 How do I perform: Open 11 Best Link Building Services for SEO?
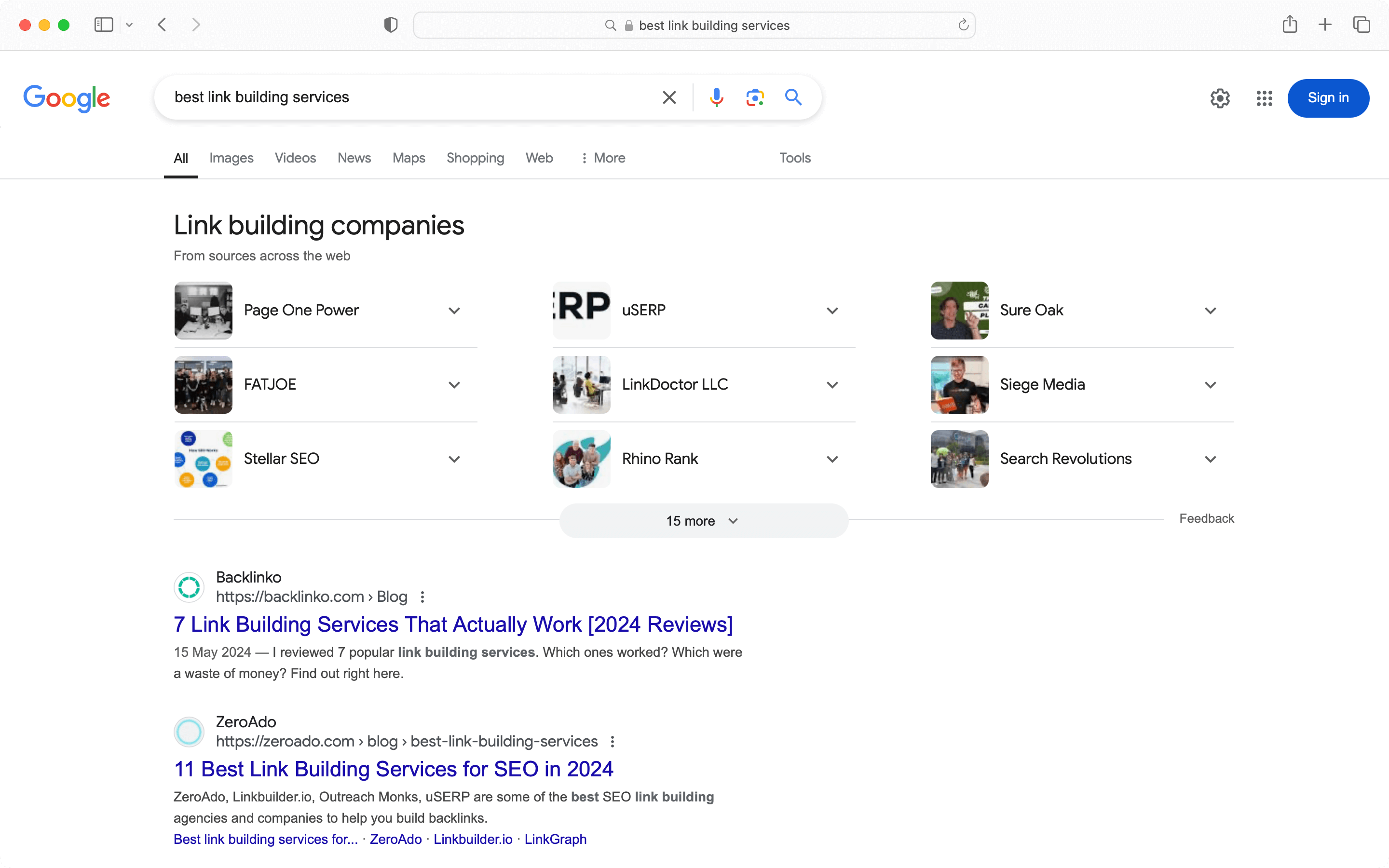(x=394, y=769)
